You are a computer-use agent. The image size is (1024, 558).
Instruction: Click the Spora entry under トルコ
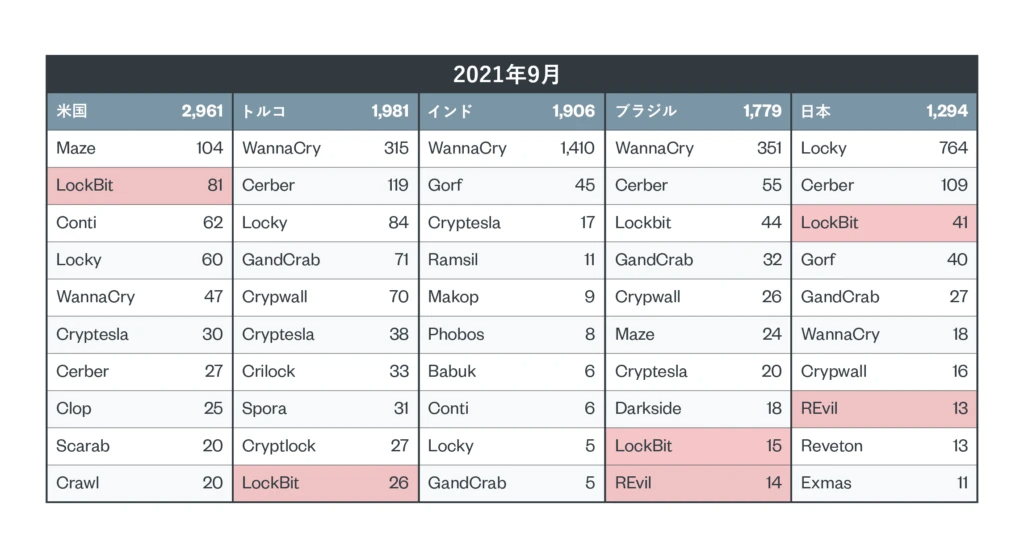264,409
